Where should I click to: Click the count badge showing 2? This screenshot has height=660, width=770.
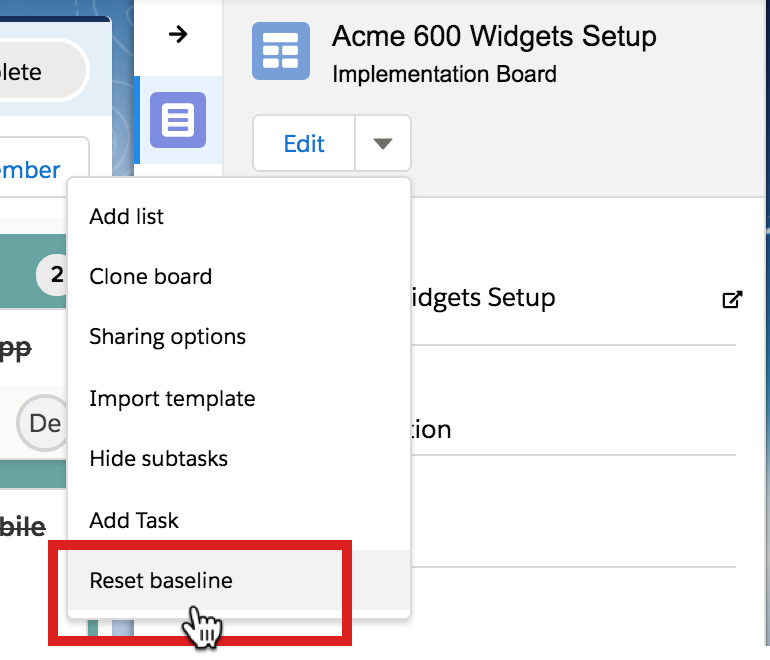point(53,275)
